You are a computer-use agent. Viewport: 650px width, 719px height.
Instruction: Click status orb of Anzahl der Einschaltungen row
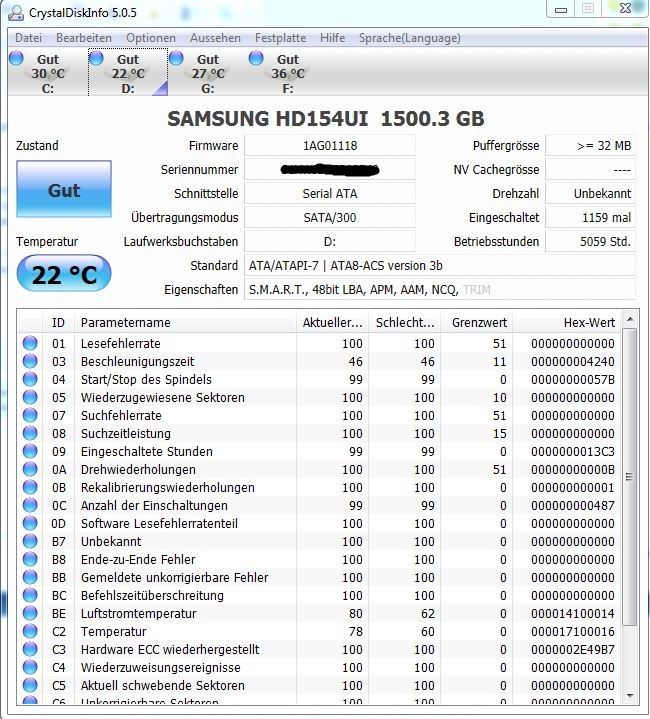(x=30, y=505)
